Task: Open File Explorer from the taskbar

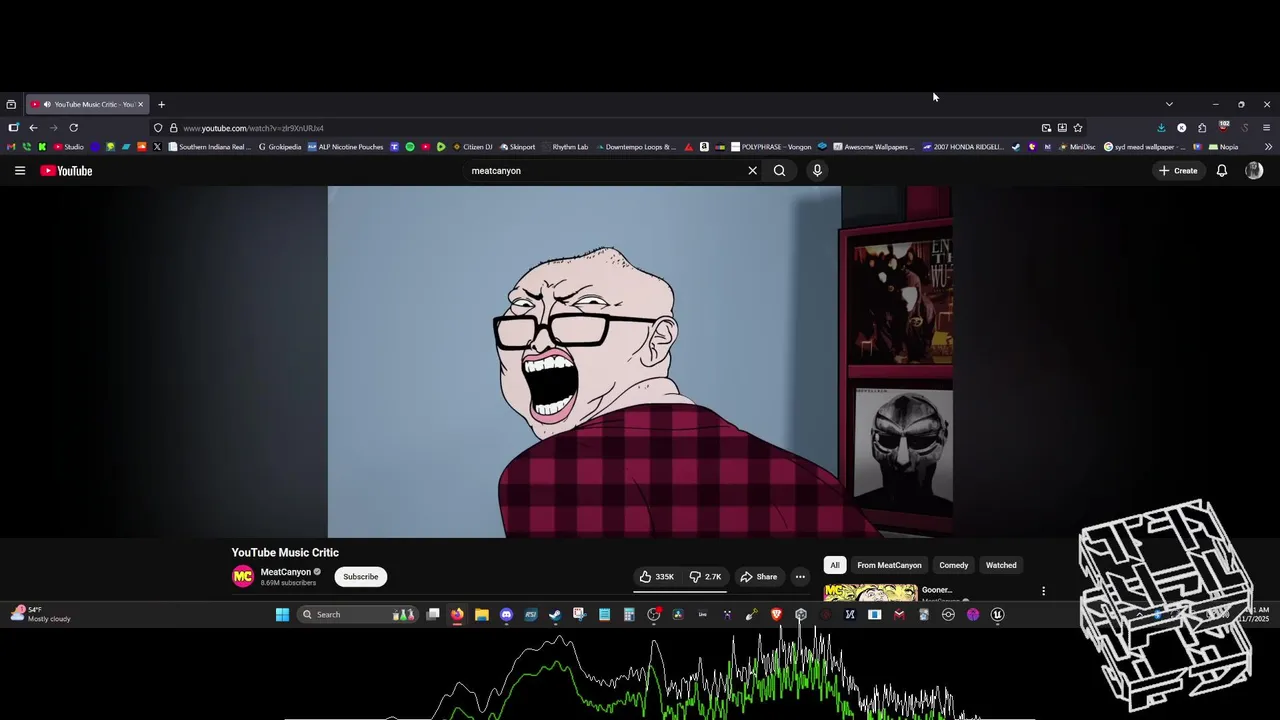Action: point(482,615)
